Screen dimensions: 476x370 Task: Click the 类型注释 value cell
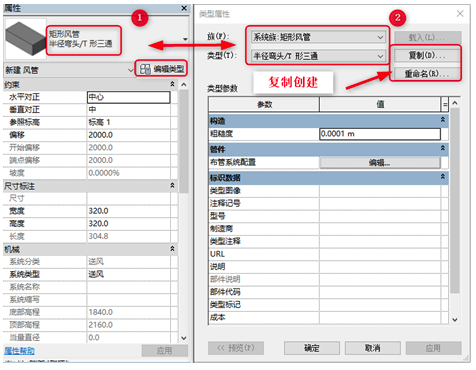380,241
